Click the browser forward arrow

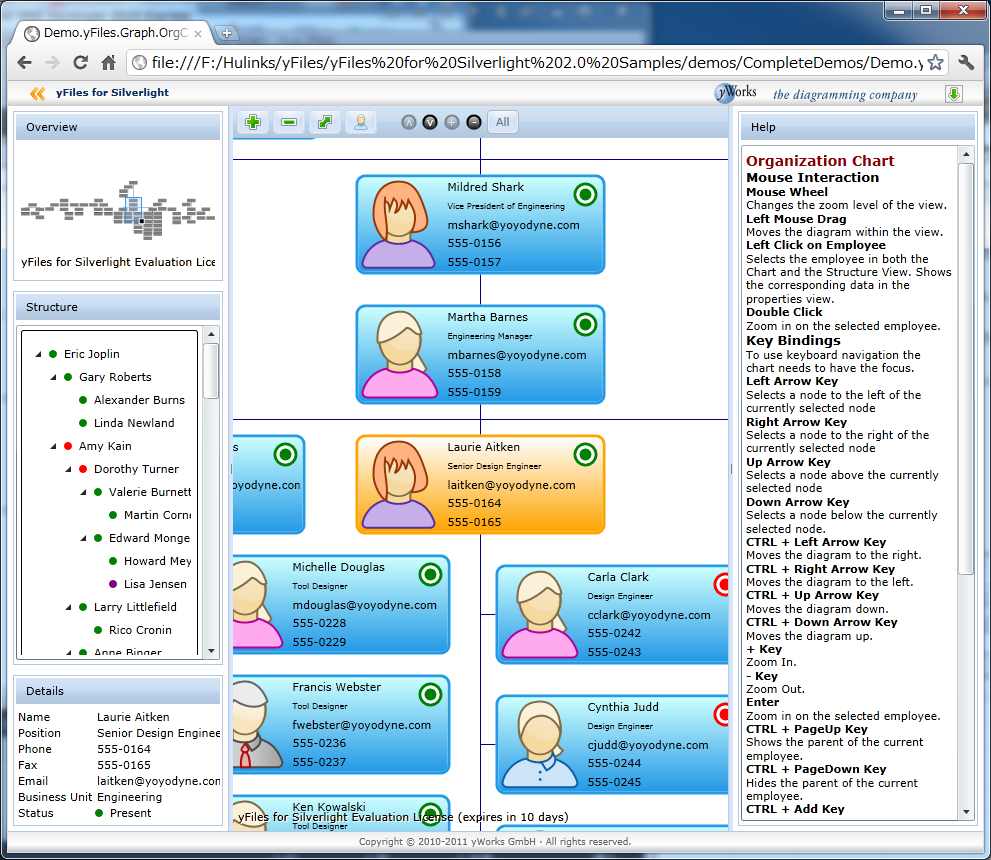click(52, 63)
